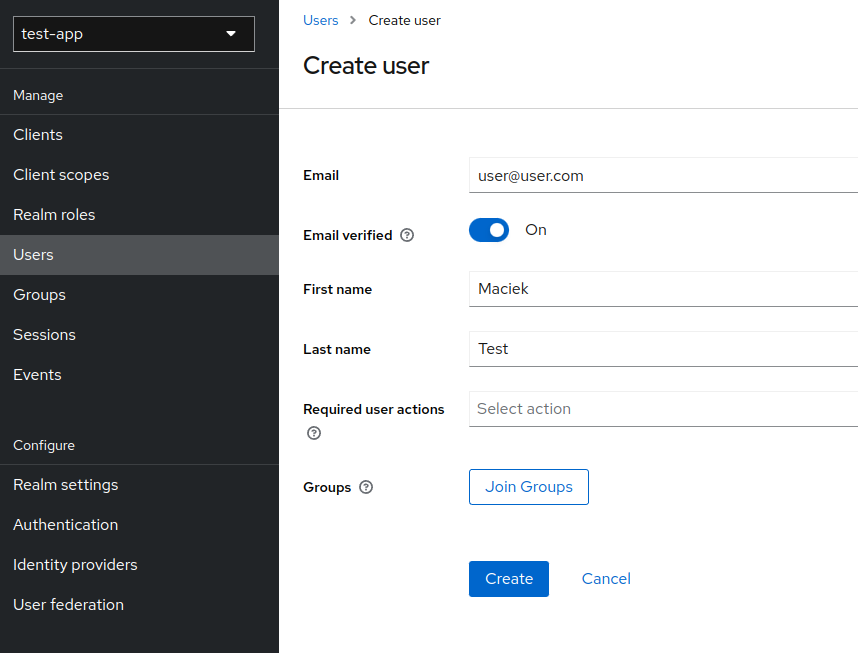This screenshot has width=858, height=653.
Task: Open the Select action dropdown
Action: pos(662,409)
